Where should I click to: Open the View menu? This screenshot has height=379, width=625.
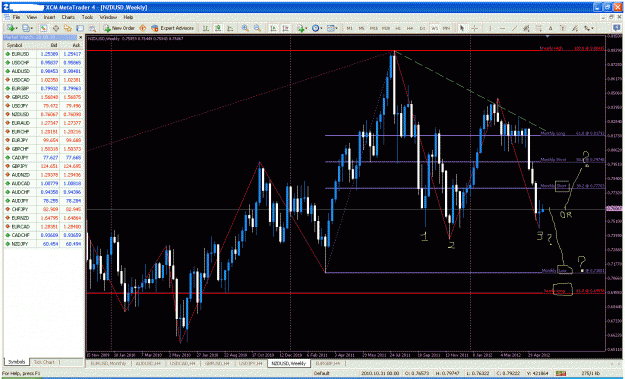pos(31,18)
